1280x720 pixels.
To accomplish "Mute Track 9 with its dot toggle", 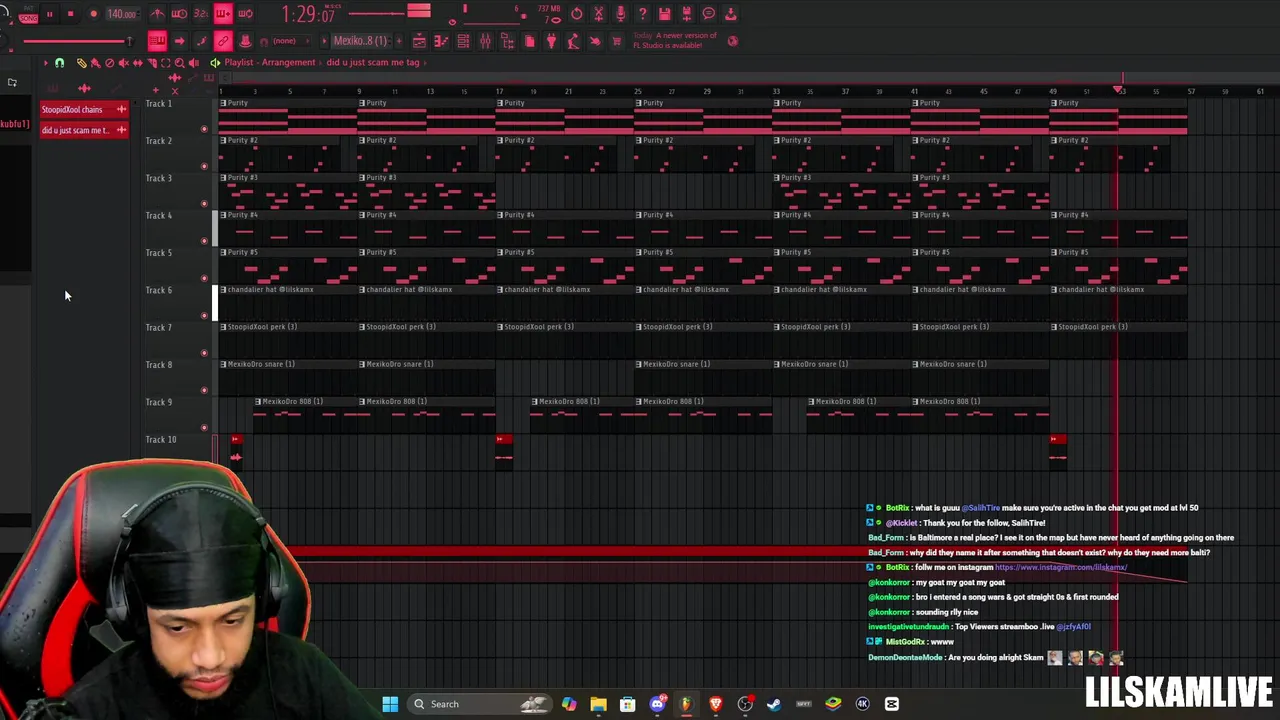I will 204,428.
